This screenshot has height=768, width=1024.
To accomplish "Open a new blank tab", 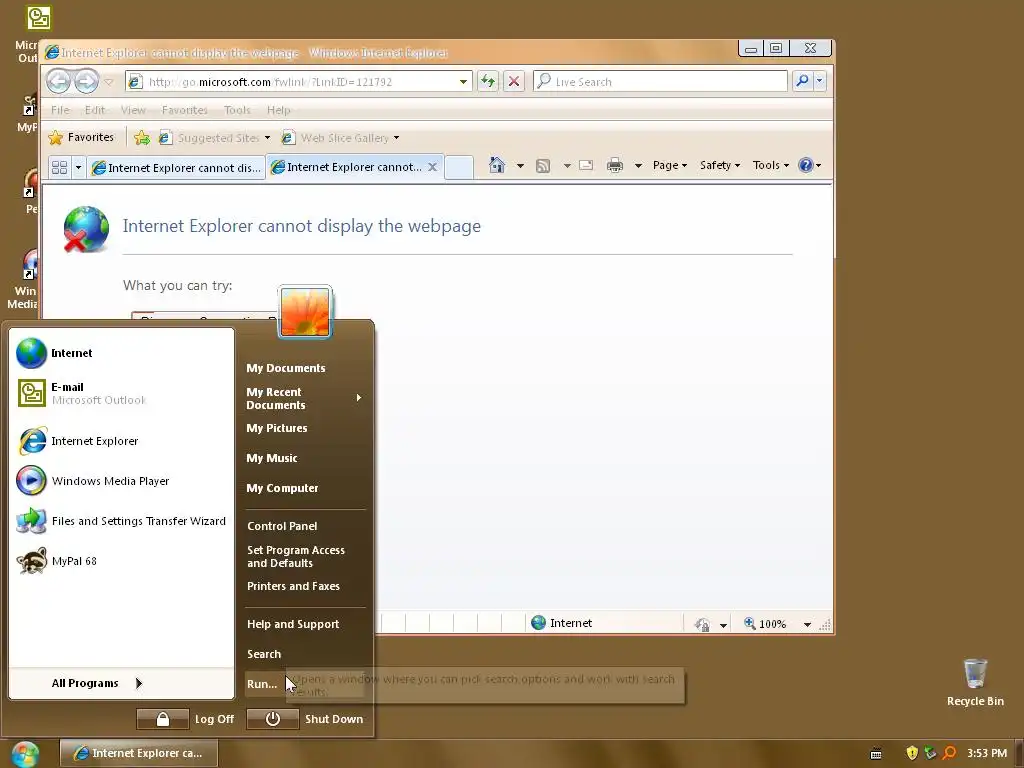I will pyautogui.click(x=459, y=167).
